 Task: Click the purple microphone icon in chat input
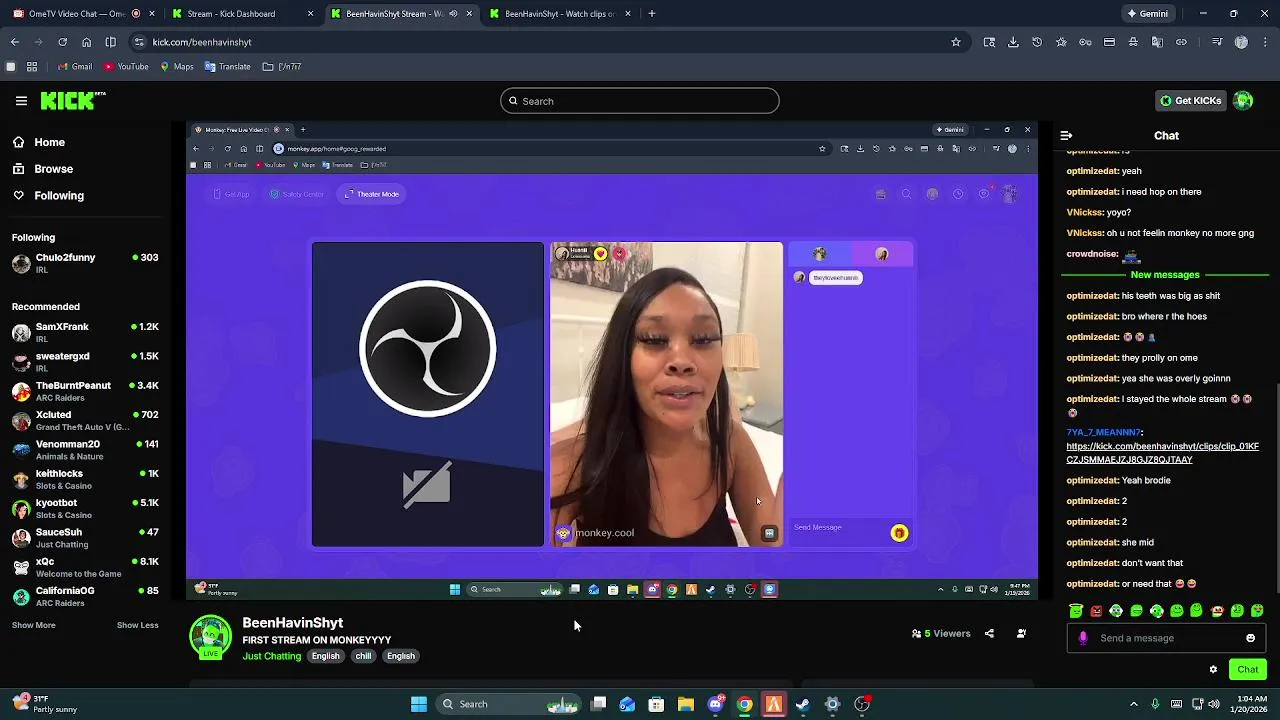point(1083,638)
